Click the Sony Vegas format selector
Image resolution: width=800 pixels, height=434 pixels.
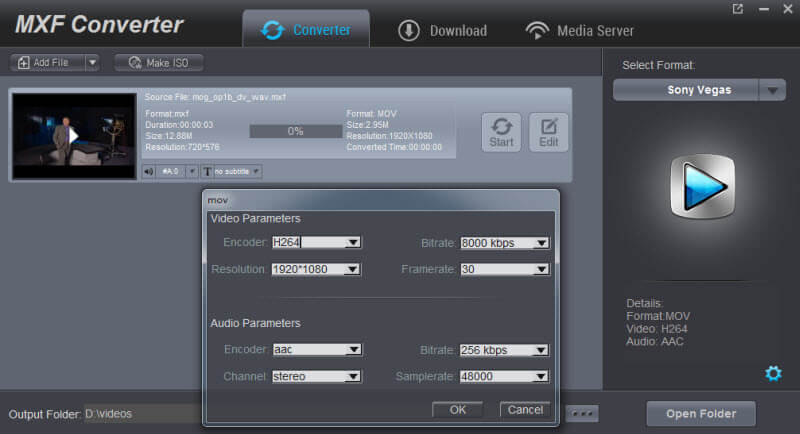coord(686,90)
